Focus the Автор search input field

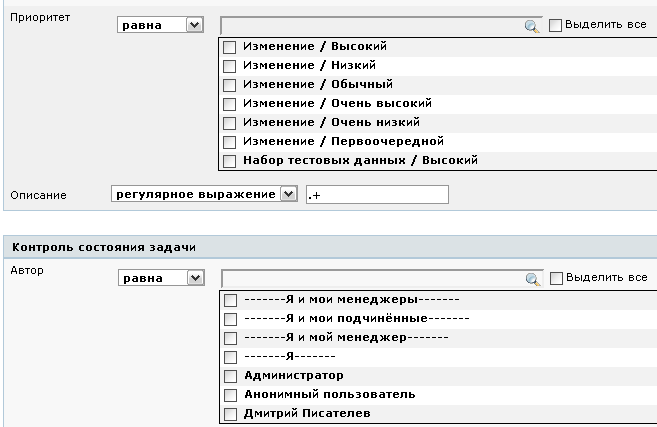(x=371, y=279)
